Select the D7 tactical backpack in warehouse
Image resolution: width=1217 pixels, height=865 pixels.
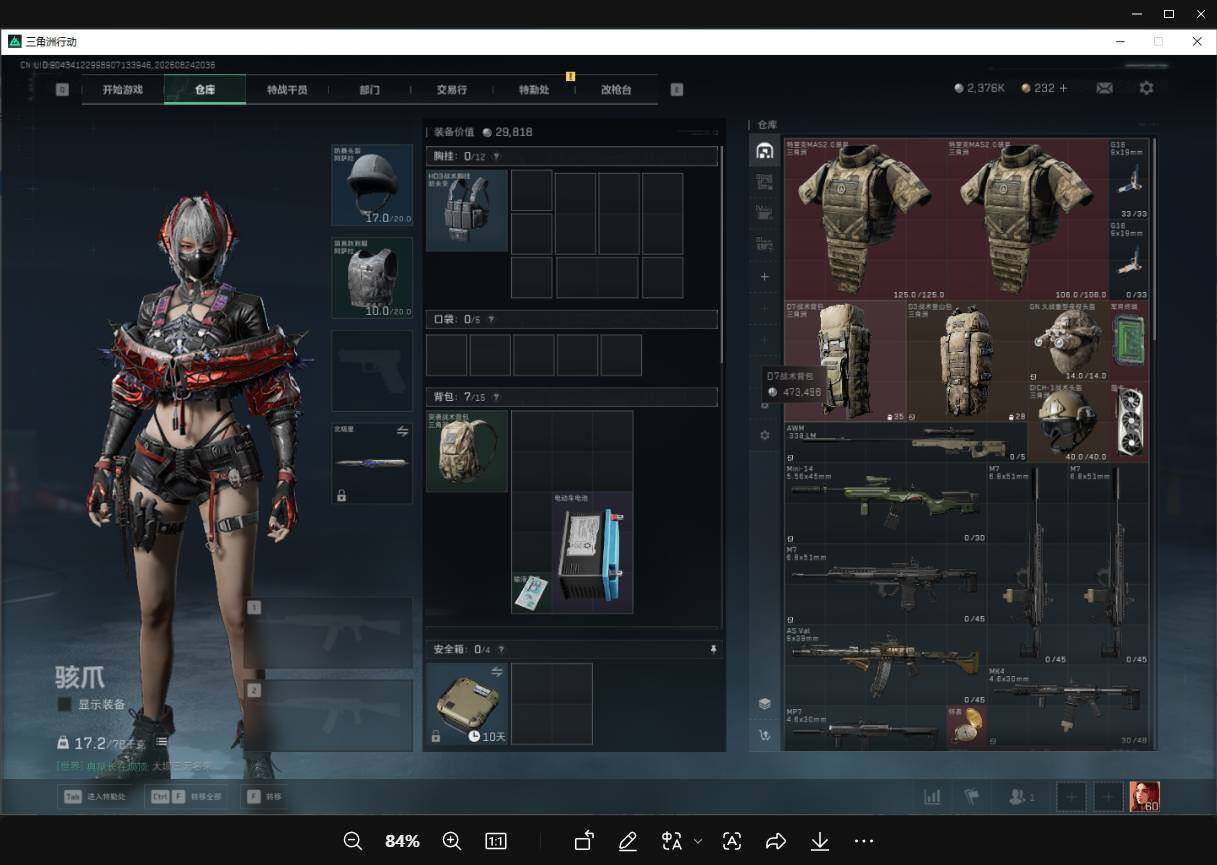(845, 361)
